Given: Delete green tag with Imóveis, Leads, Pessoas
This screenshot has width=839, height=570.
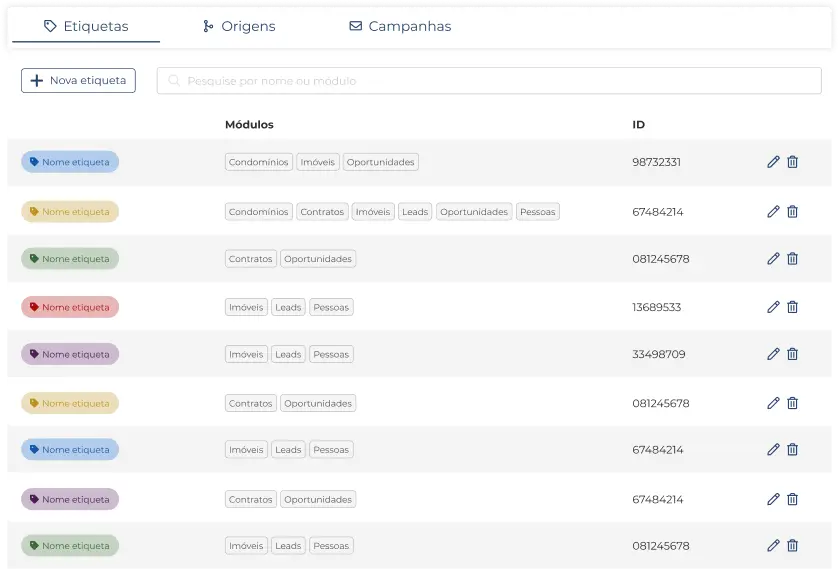Looking at the screenshot, I should (792, 545).
